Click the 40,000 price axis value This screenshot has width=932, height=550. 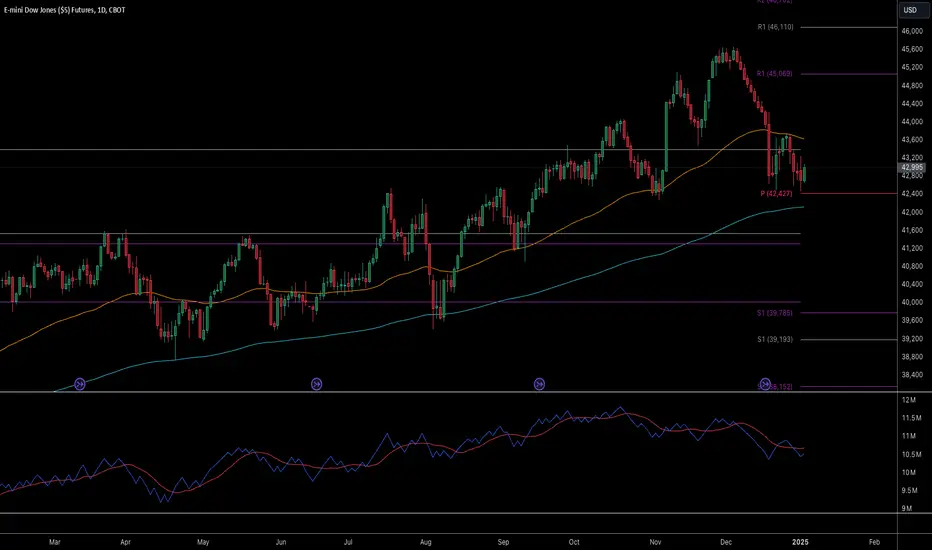912,303
